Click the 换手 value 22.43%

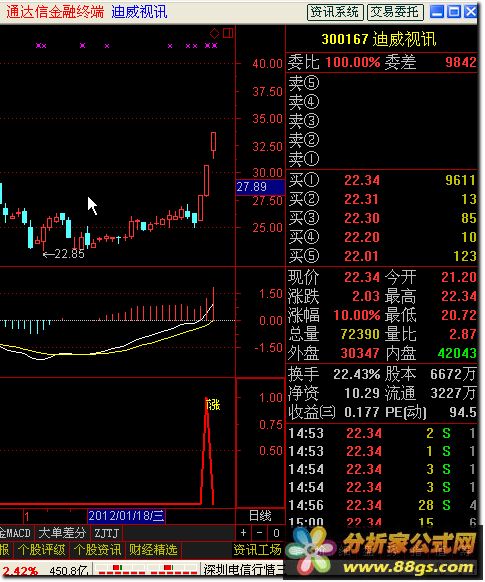point(357,375)
